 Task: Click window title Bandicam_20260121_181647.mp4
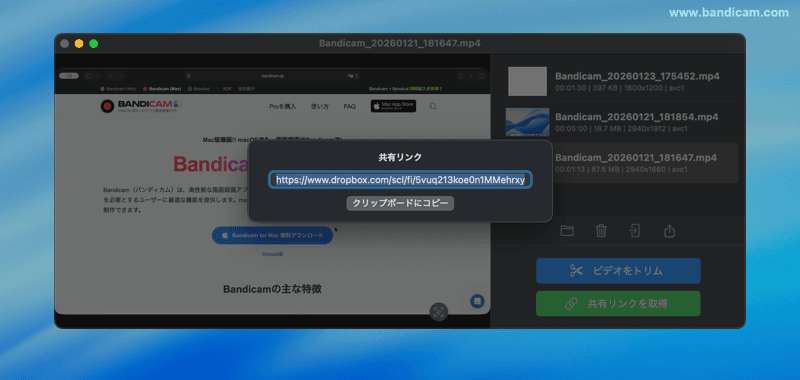pyautogui.click(x=399, y=43)
